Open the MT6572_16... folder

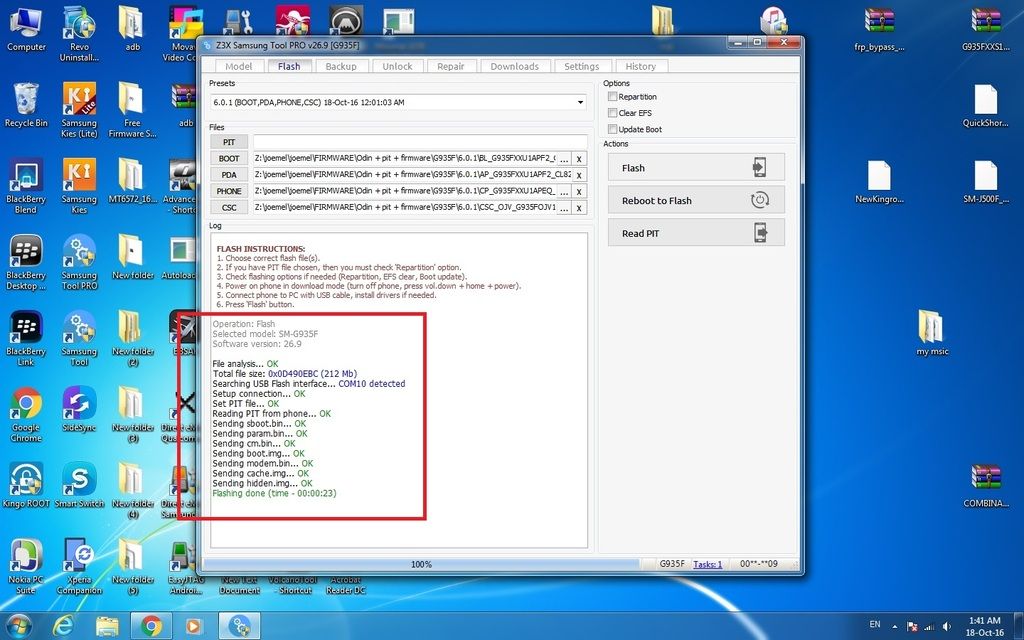click(x=133, y=181)
